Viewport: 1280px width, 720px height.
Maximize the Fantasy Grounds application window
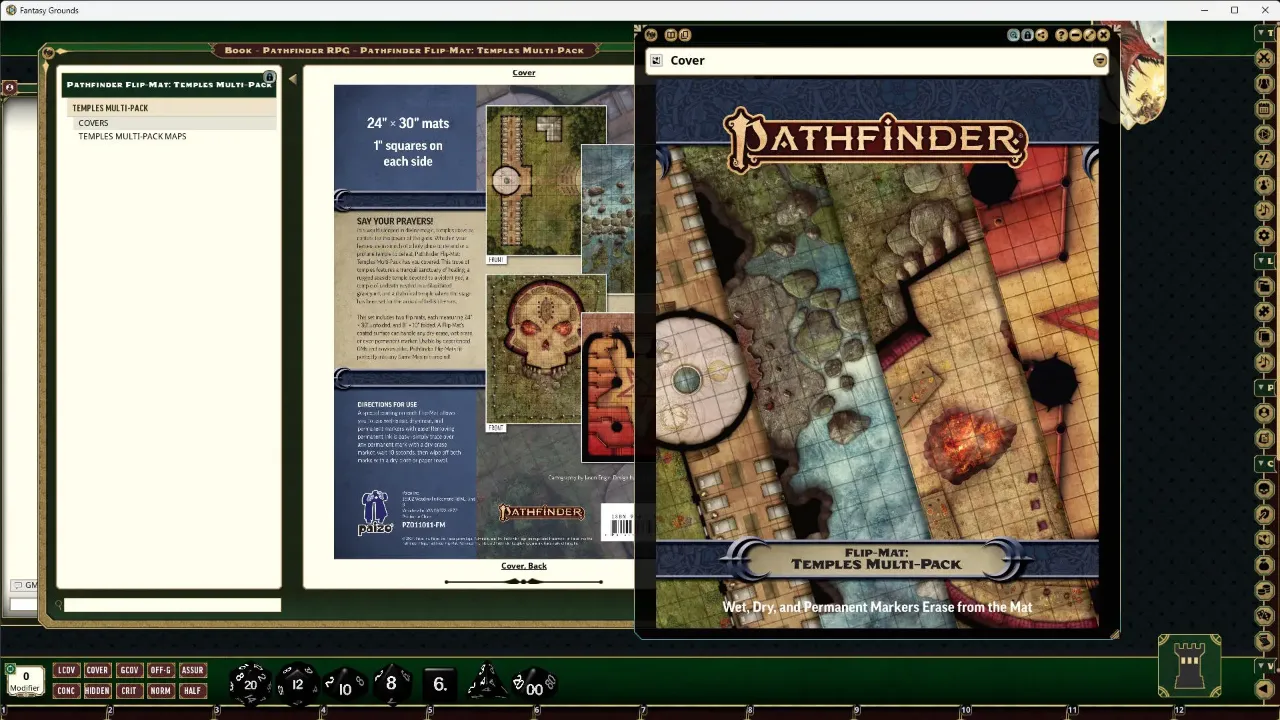pyautogui.click(x=1234, y=10)
